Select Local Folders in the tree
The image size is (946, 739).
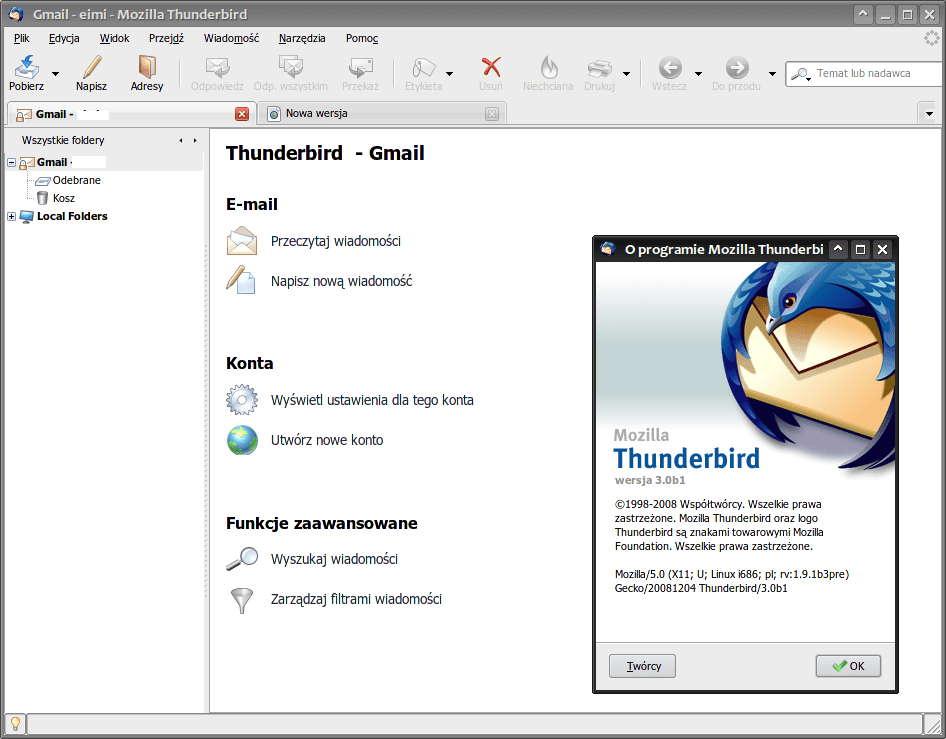coord(72,216)
